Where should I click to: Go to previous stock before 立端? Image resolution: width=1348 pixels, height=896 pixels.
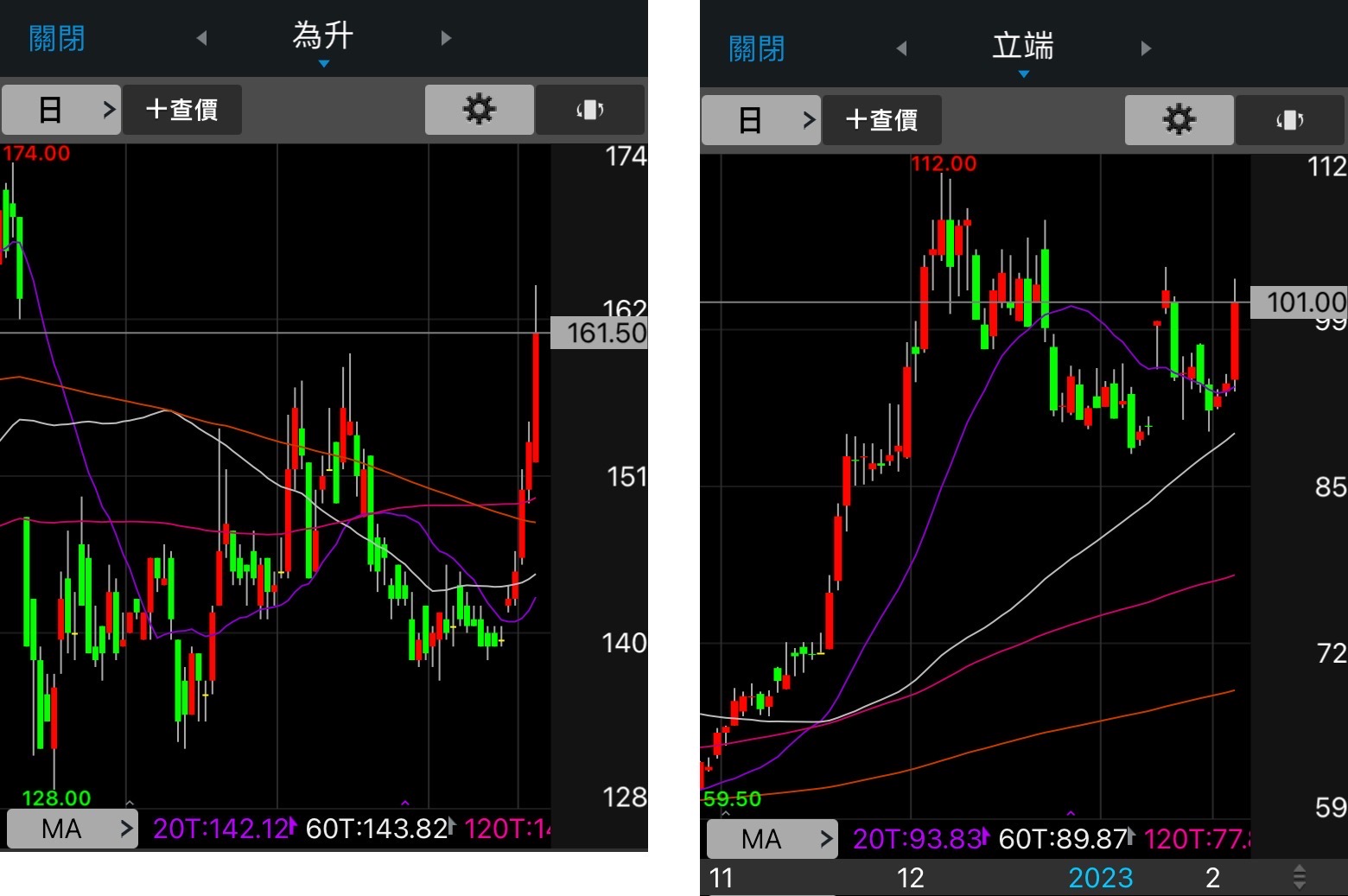point(901,48)
